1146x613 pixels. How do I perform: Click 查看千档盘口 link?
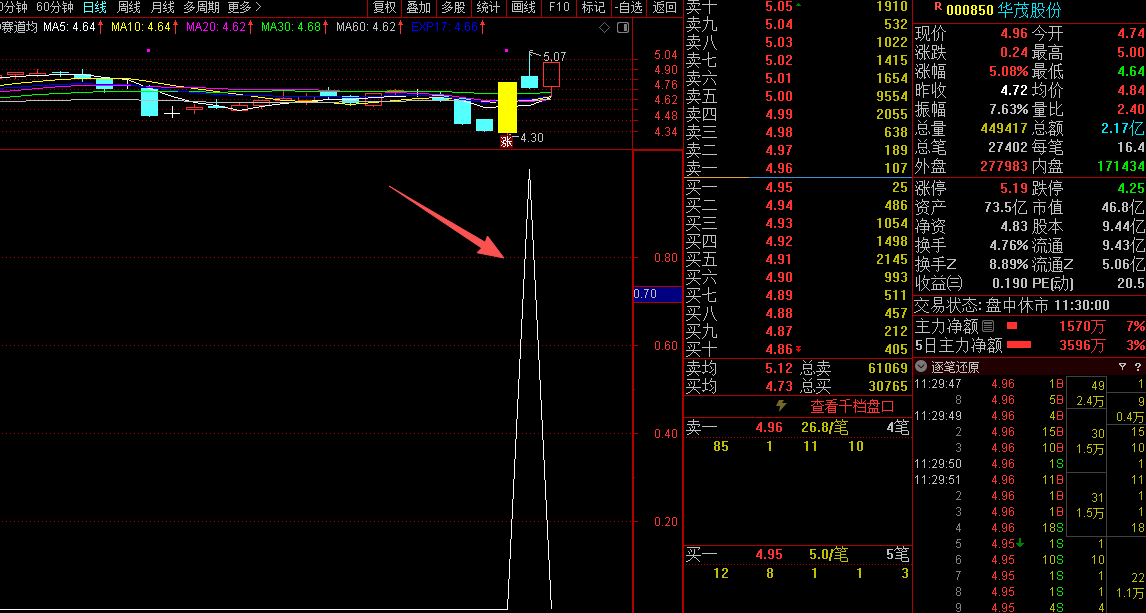(x=851, y=406)
